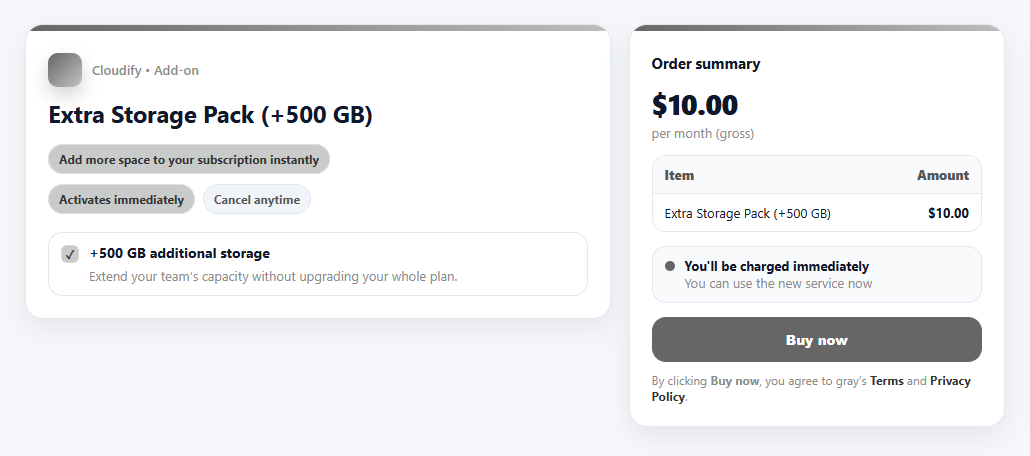Click the 'per month (gross)' label
The height and width of the screenshot is (456, 1030).
703,133
